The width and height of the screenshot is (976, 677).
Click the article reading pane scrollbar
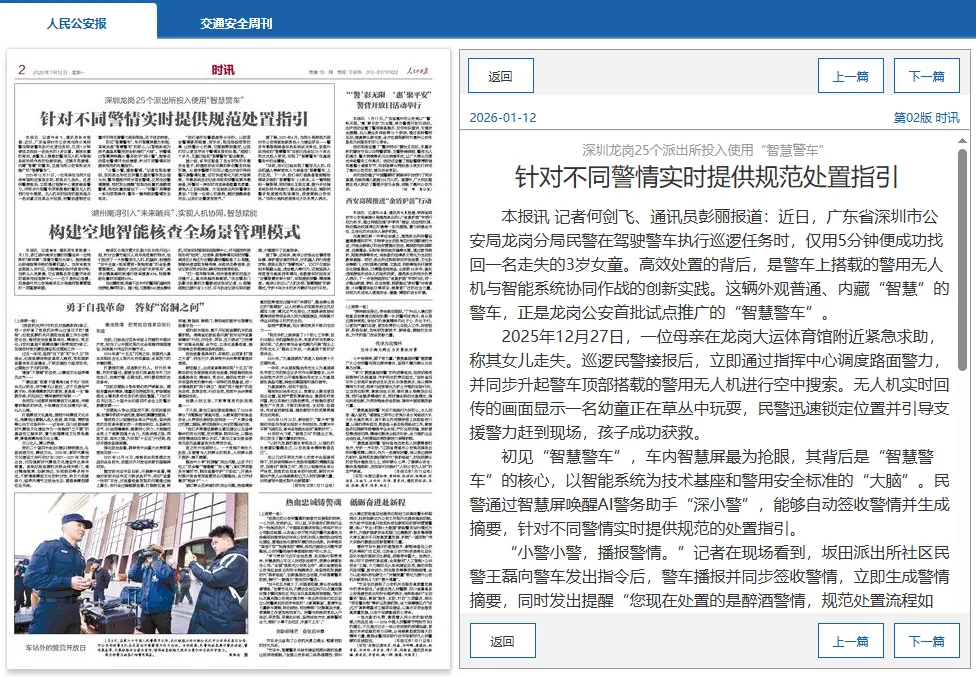(962, 260)
